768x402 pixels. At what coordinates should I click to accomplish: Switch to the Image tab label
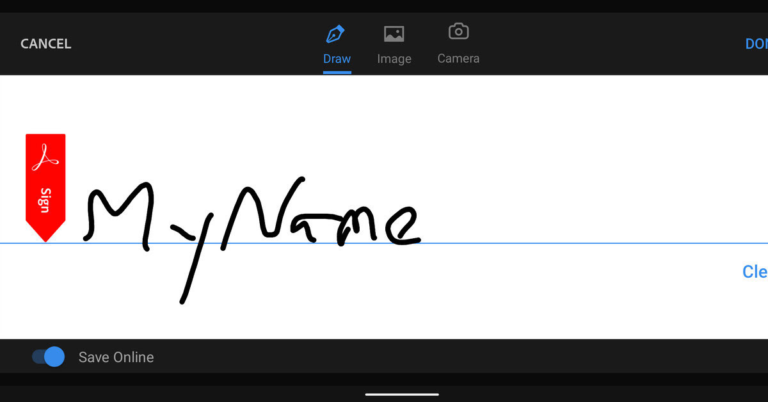click(394, 59)
